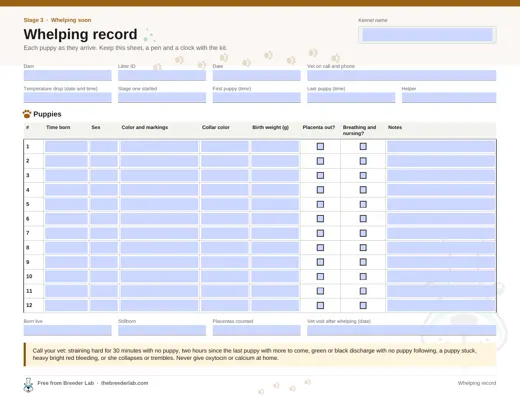
Task: Click the Dam input field
Action: (68, 75)
